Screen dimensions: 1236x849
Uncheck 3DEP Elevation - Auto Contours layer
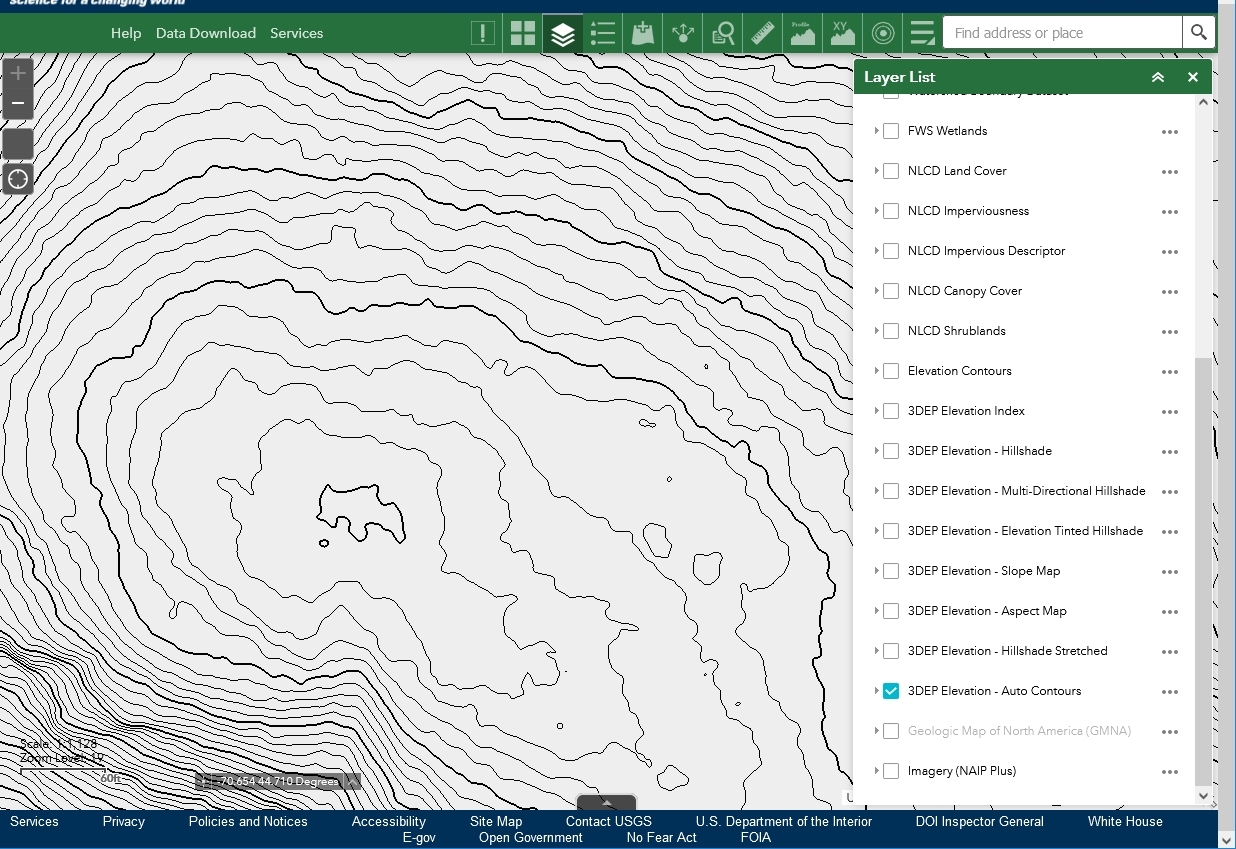[891, 691]
